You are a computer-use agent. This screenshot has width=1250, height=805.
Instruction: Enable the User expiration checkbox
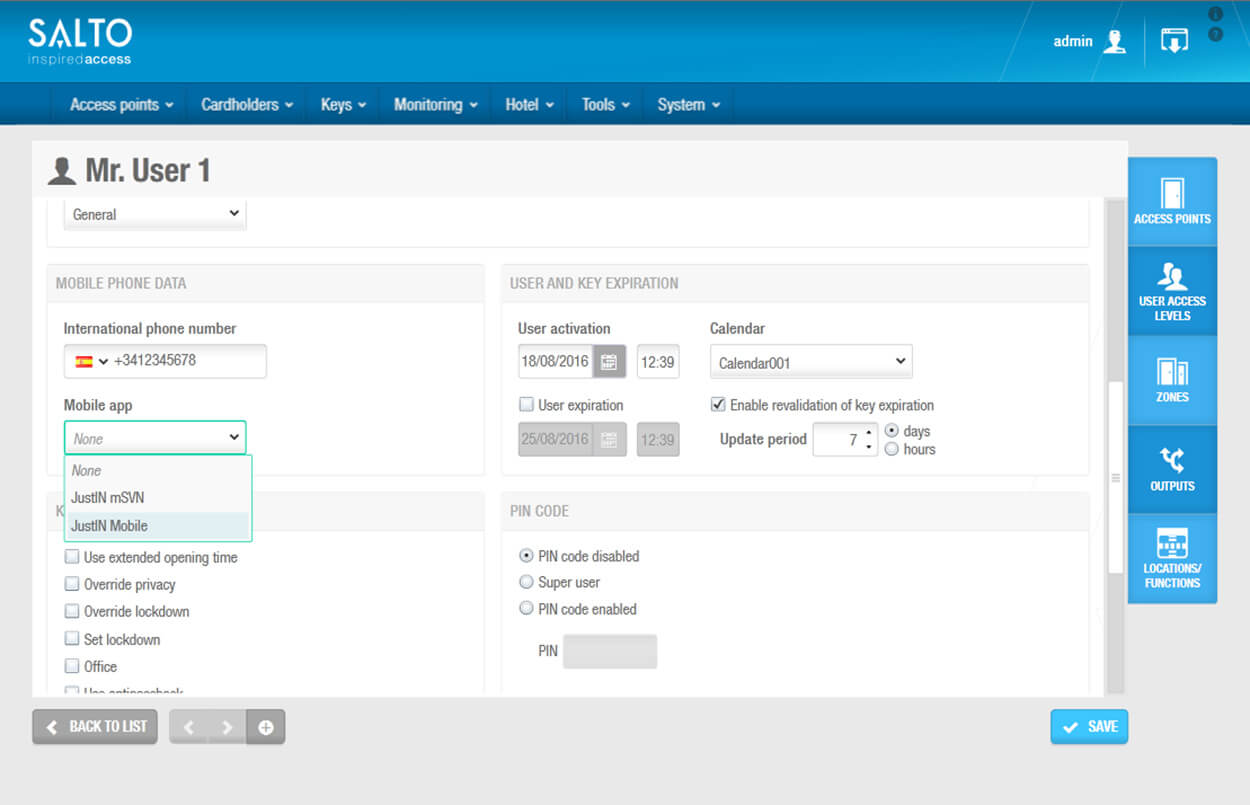[x=526, y=405]
